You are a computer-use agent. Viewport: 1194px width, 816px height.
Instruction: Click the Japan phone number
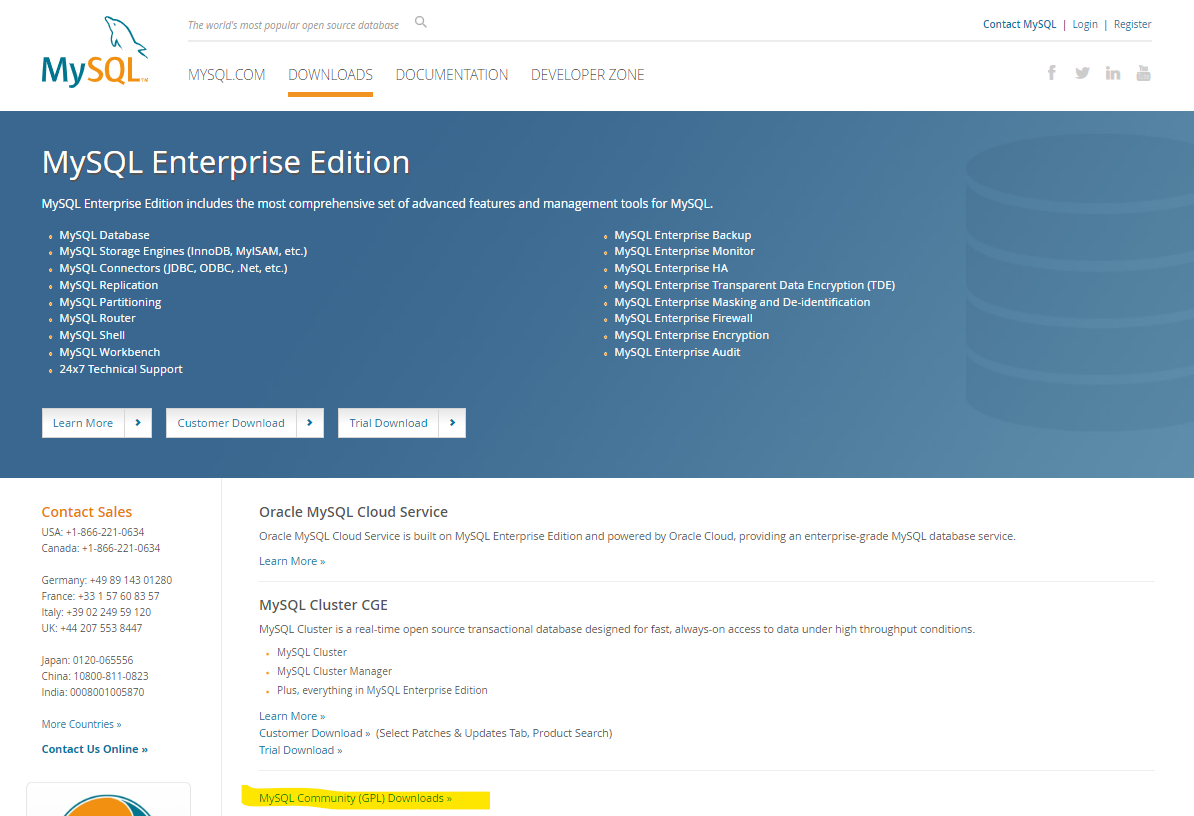[x=103, y=660]
